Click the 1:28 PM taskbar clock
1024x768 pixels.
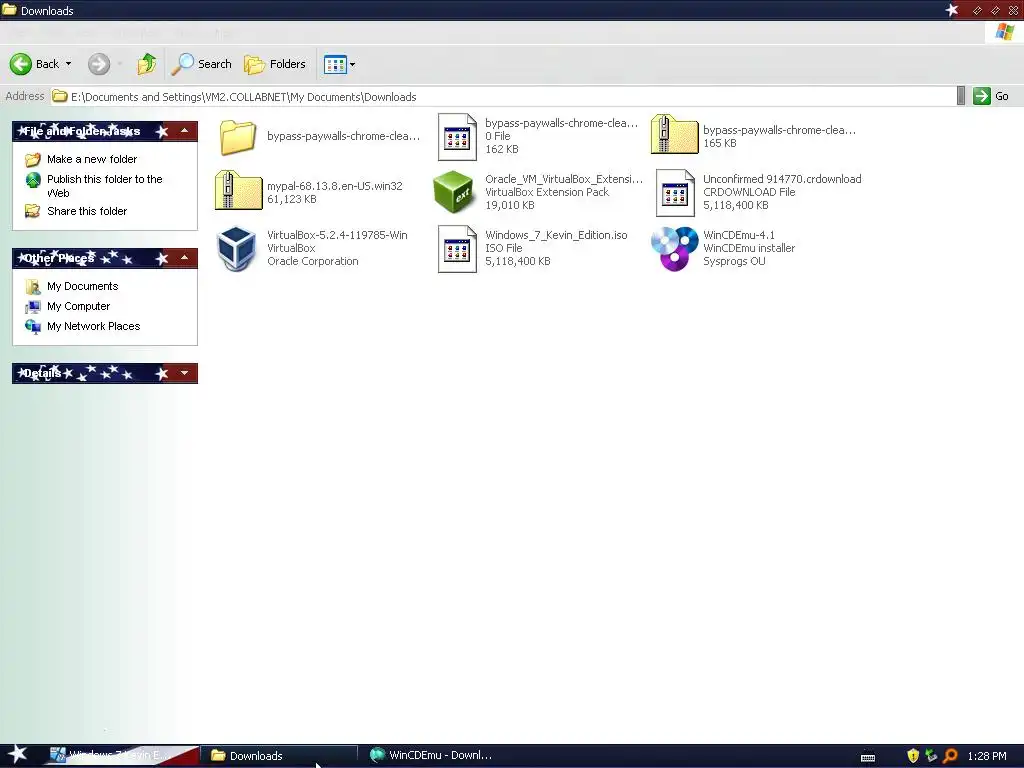987,756
